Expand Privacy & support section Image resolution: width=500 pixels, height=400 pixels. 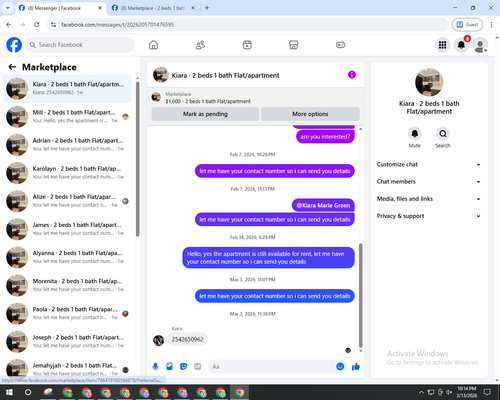(429, 216)
